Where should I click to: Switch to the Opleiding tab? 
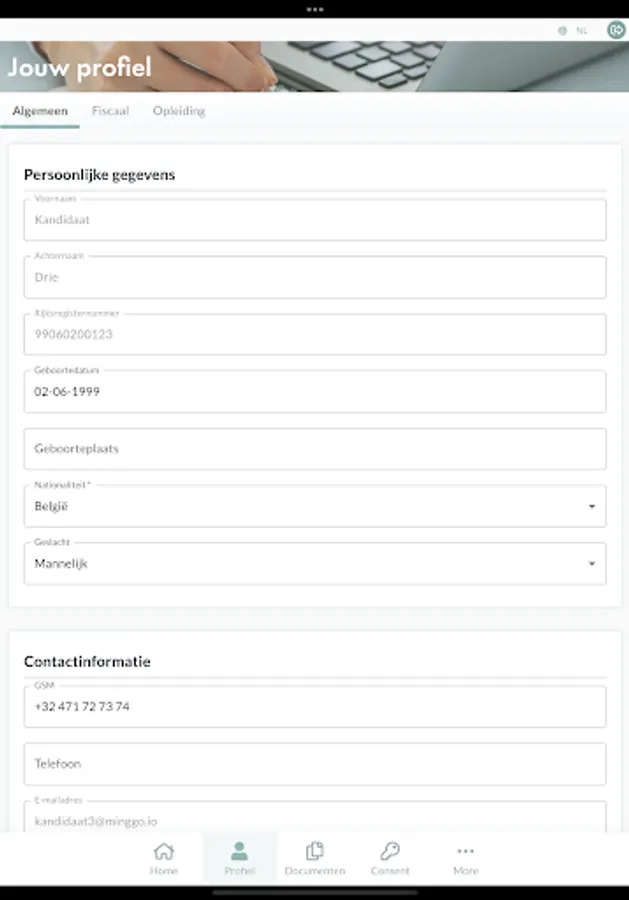pos(179,111)
